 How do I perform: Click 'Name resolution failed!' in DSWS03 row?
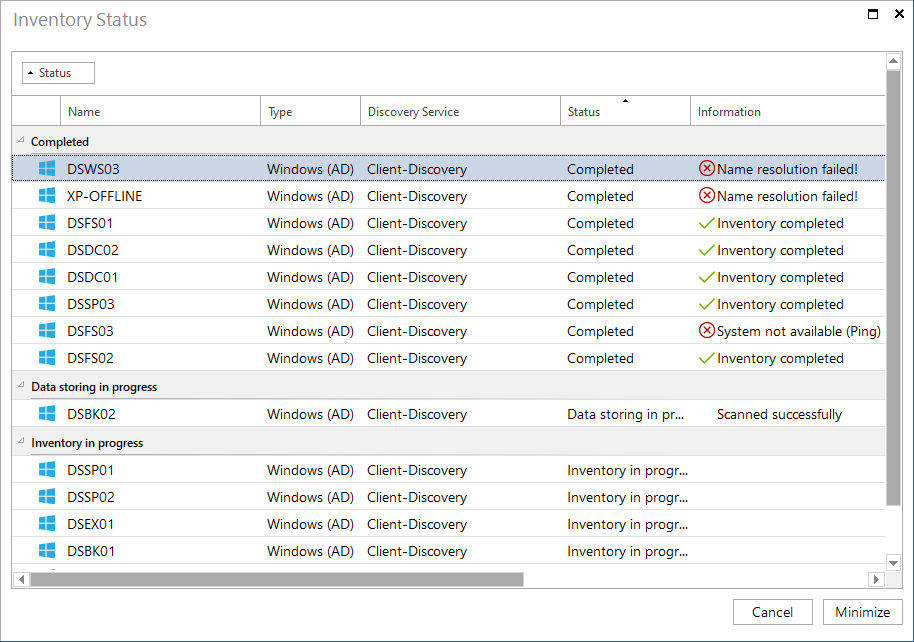click(x=787, y=169)
